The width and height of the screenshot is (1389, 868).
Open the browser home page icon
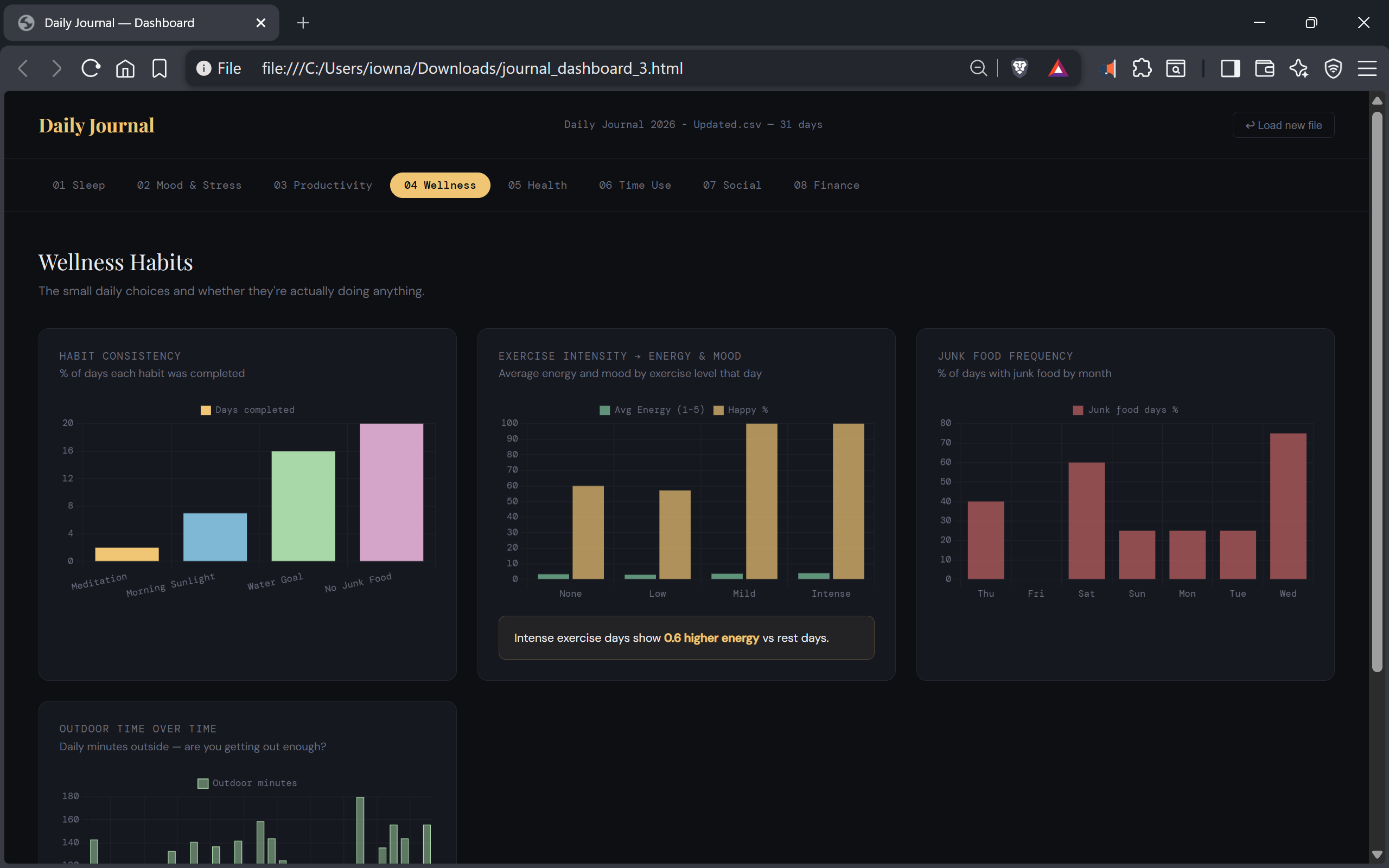pos(125,68)
